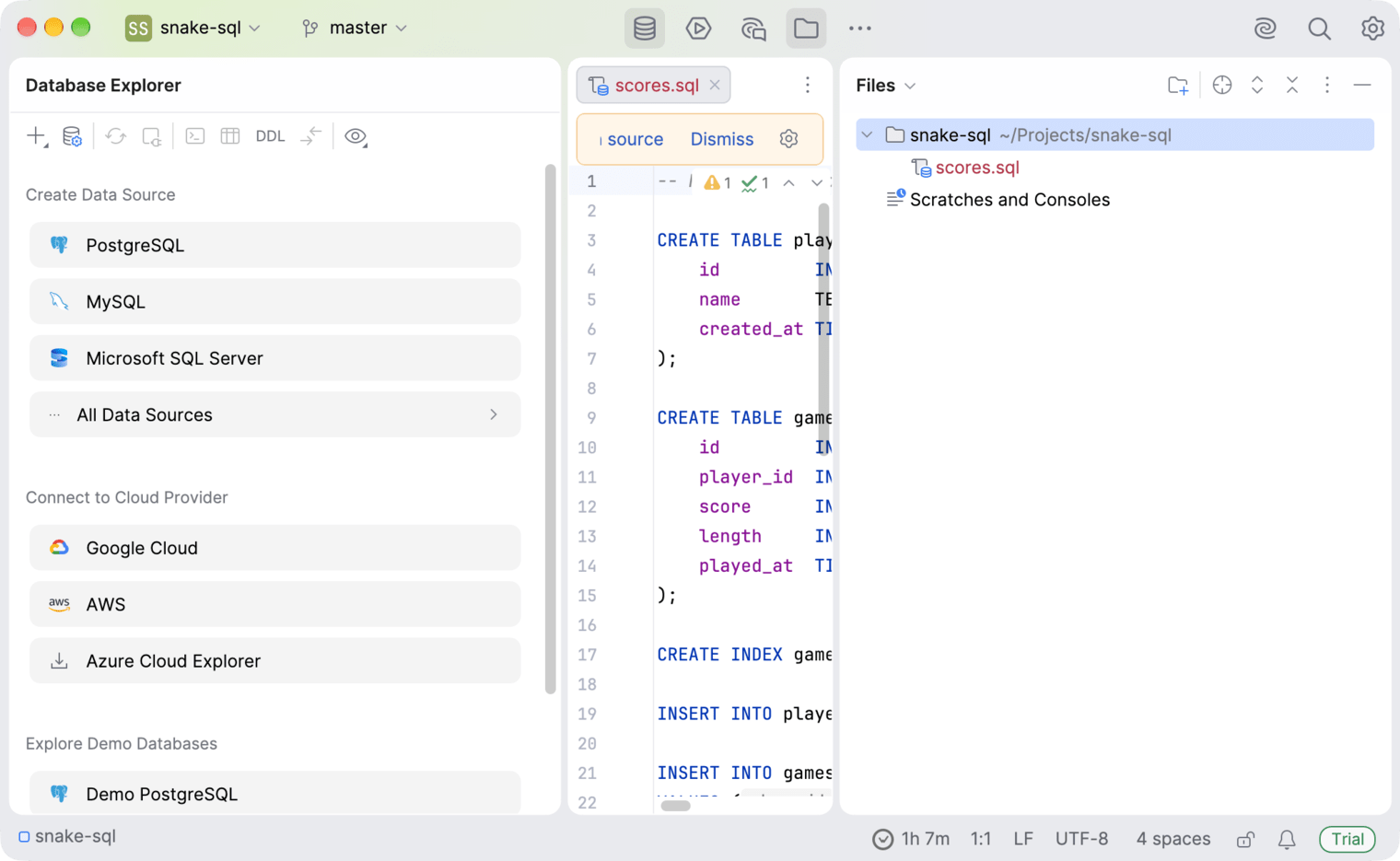Screen dimensions: 1400x861
Task: Click the New (plus) icon in Database Explorer
Action: pos(37,136)
